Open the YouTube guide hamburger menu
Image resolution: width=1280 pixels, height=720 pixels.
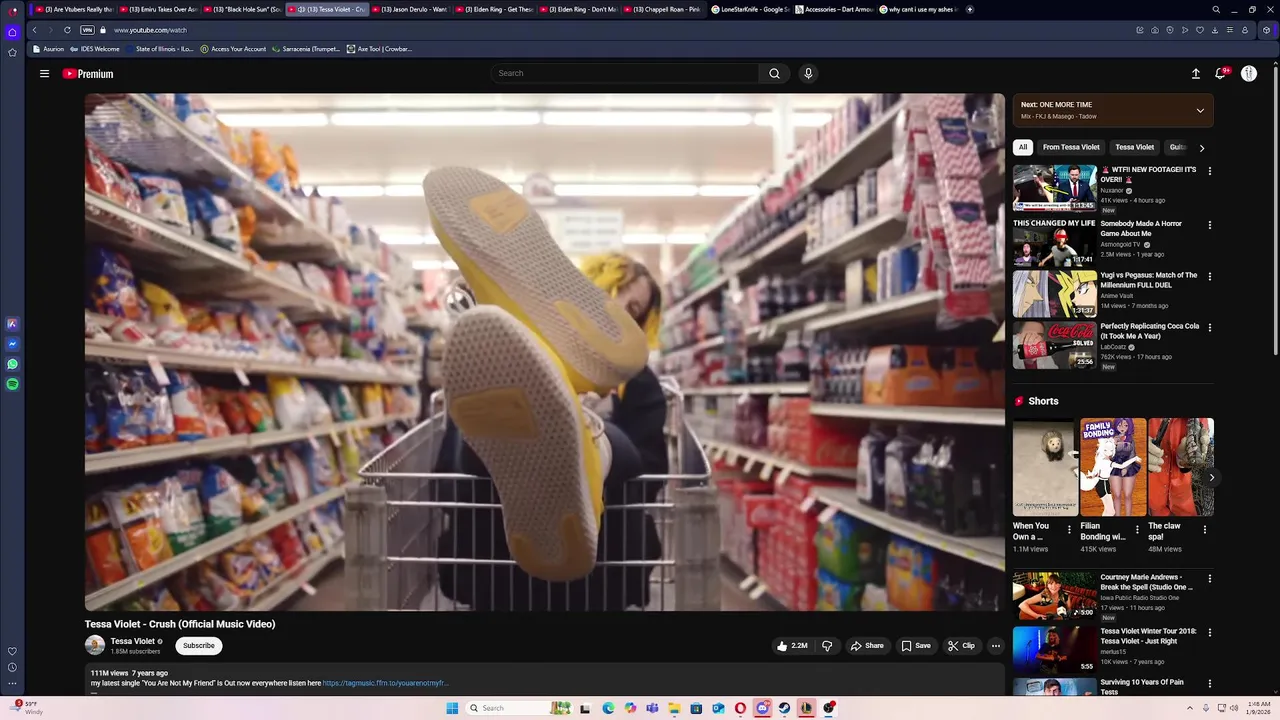click(x=44, y=73)
